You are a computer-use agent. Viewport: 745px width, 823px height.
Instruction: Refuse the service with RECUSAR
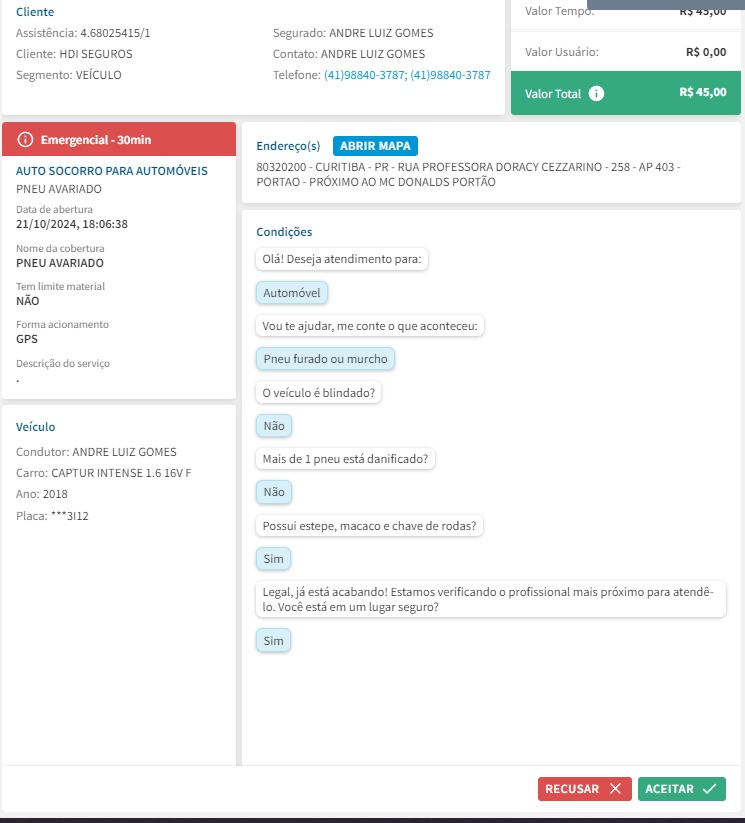coord(584,788)
